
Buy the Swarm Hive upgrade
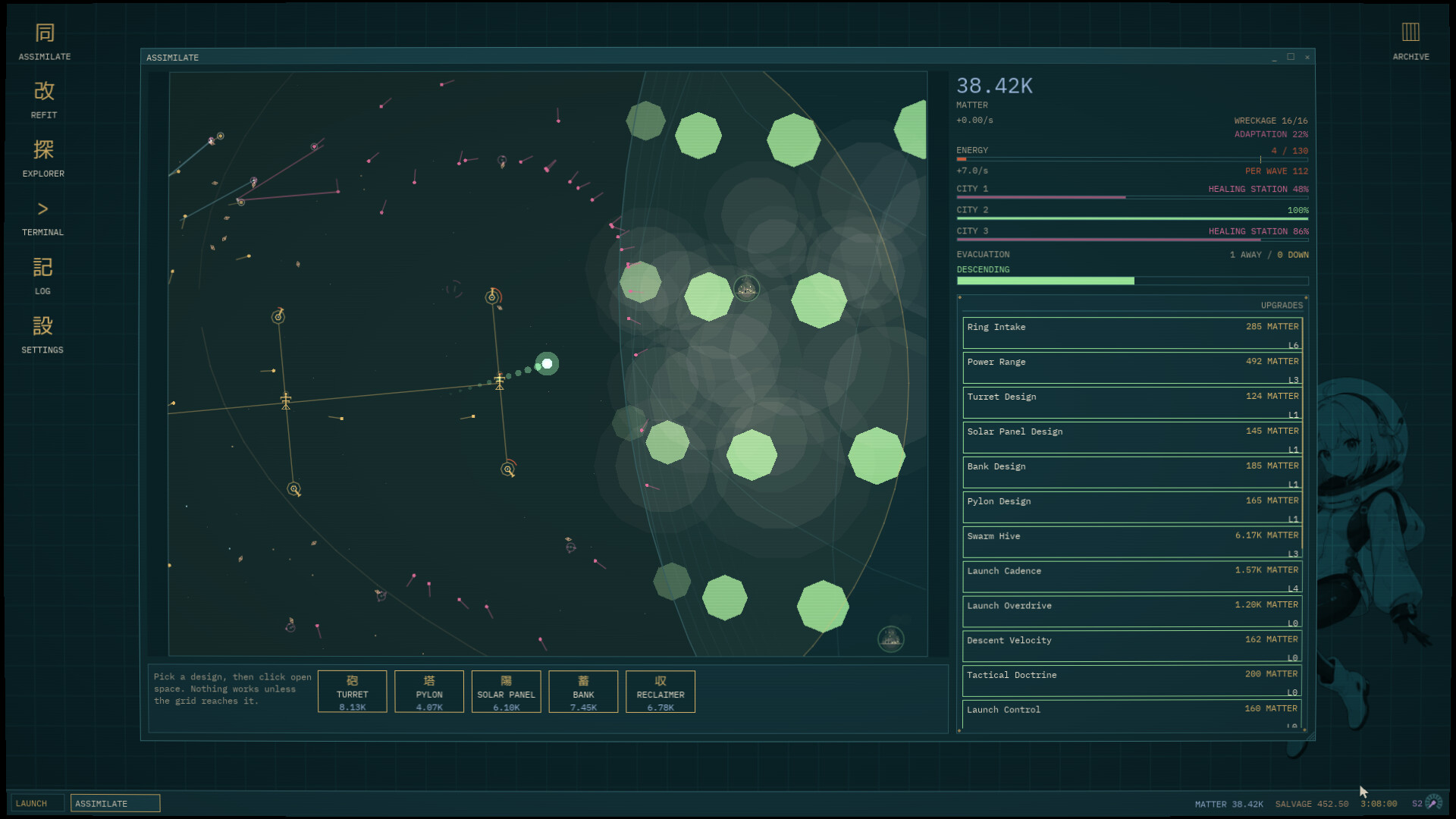1132,543
